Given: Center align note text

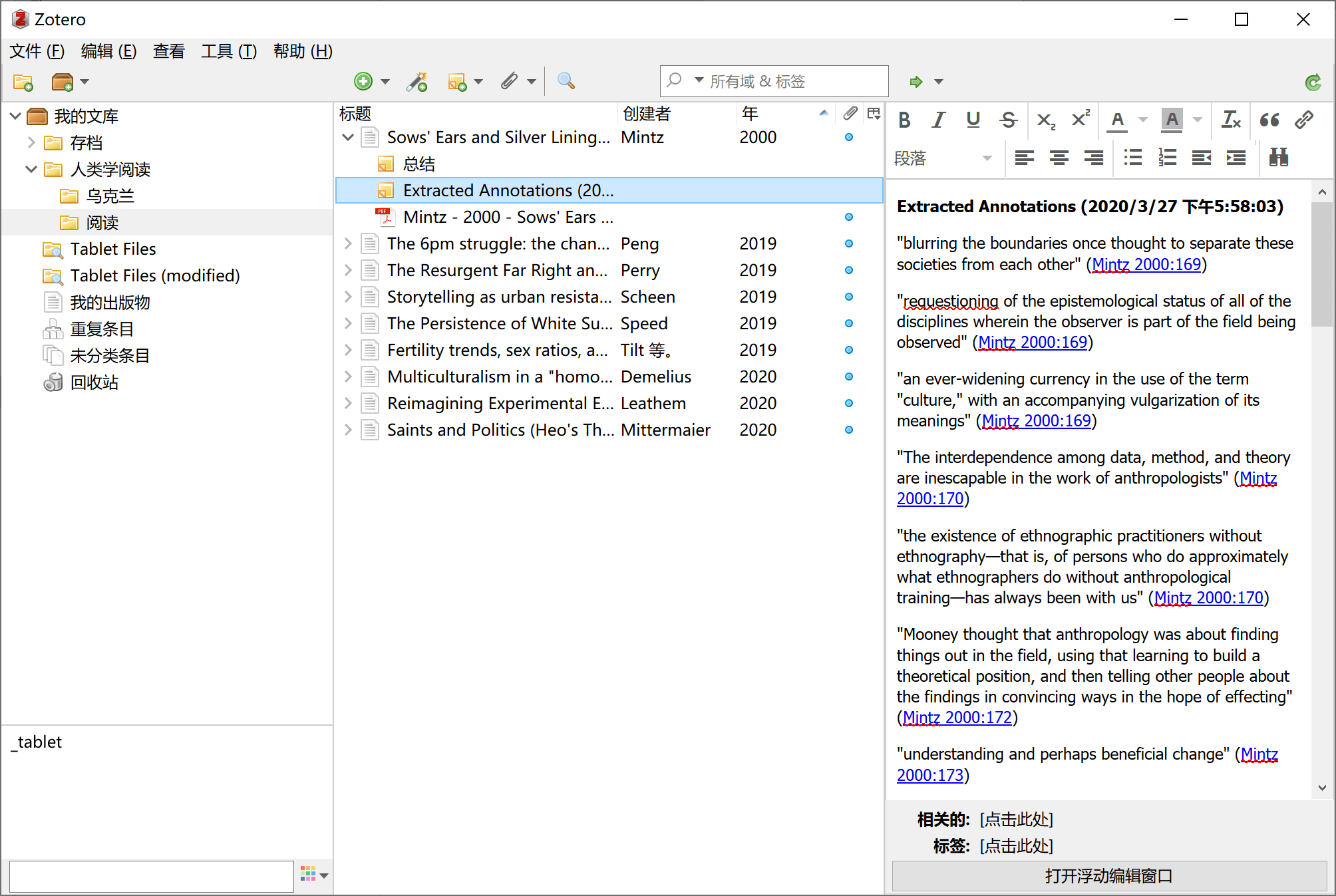Looking at the screenshot, I should [1059, 158].
